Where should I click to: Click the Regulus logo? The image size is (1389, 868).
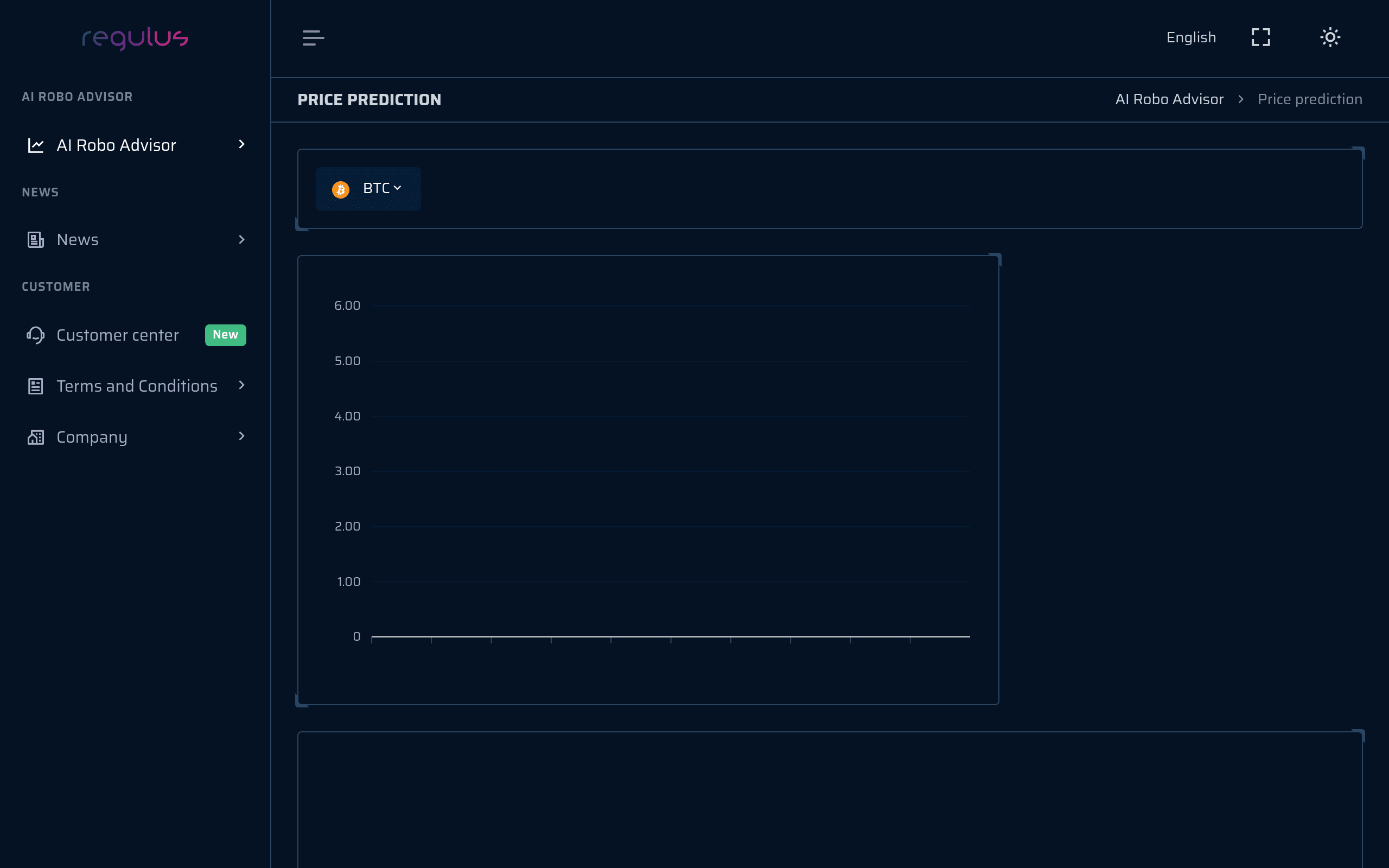click(x=135, y=38)
